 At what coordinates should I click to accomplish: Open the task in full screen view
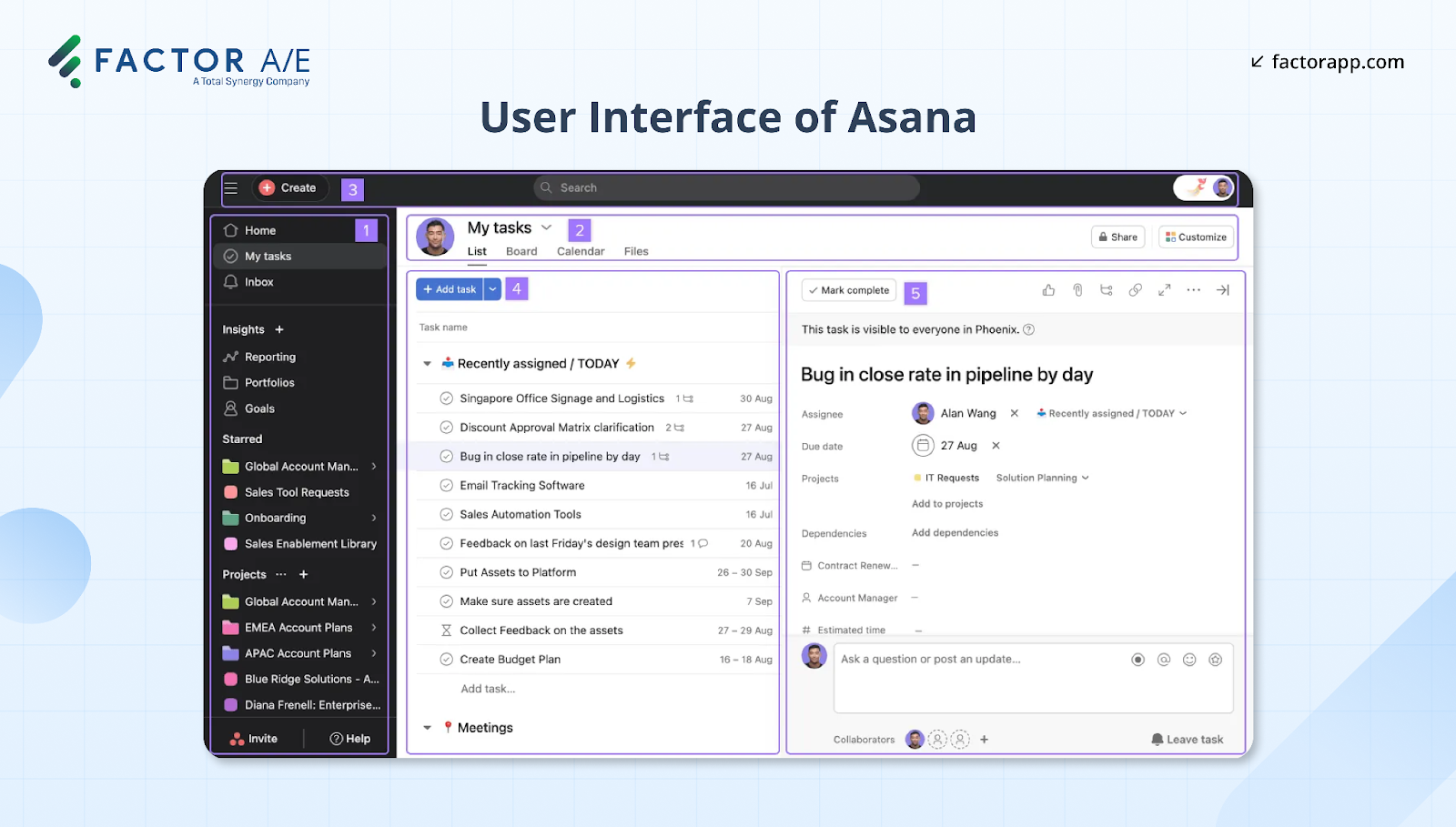coord(1164,289)
